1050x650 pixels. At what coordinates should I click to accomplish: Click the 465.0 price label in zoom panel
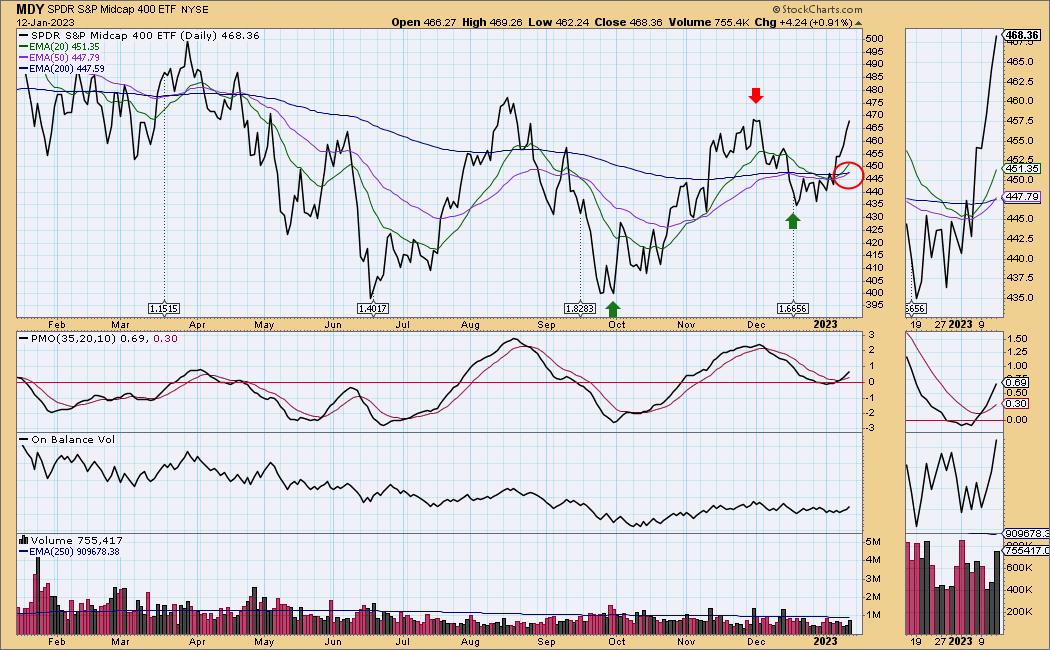[1020, 62]
